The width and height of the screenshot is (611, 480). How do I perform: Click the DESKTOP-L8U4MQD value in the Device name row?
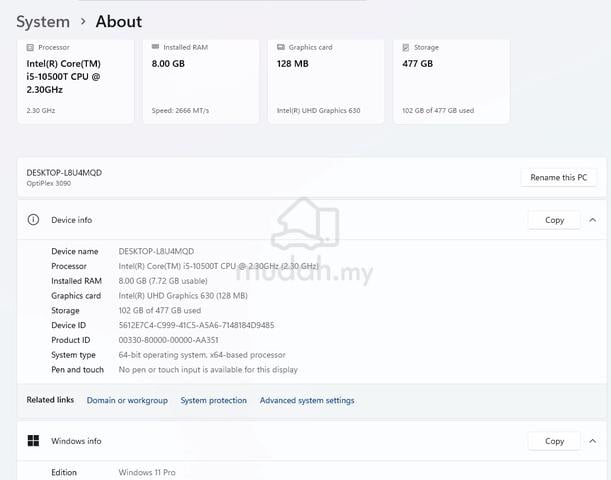click(156, 251)
